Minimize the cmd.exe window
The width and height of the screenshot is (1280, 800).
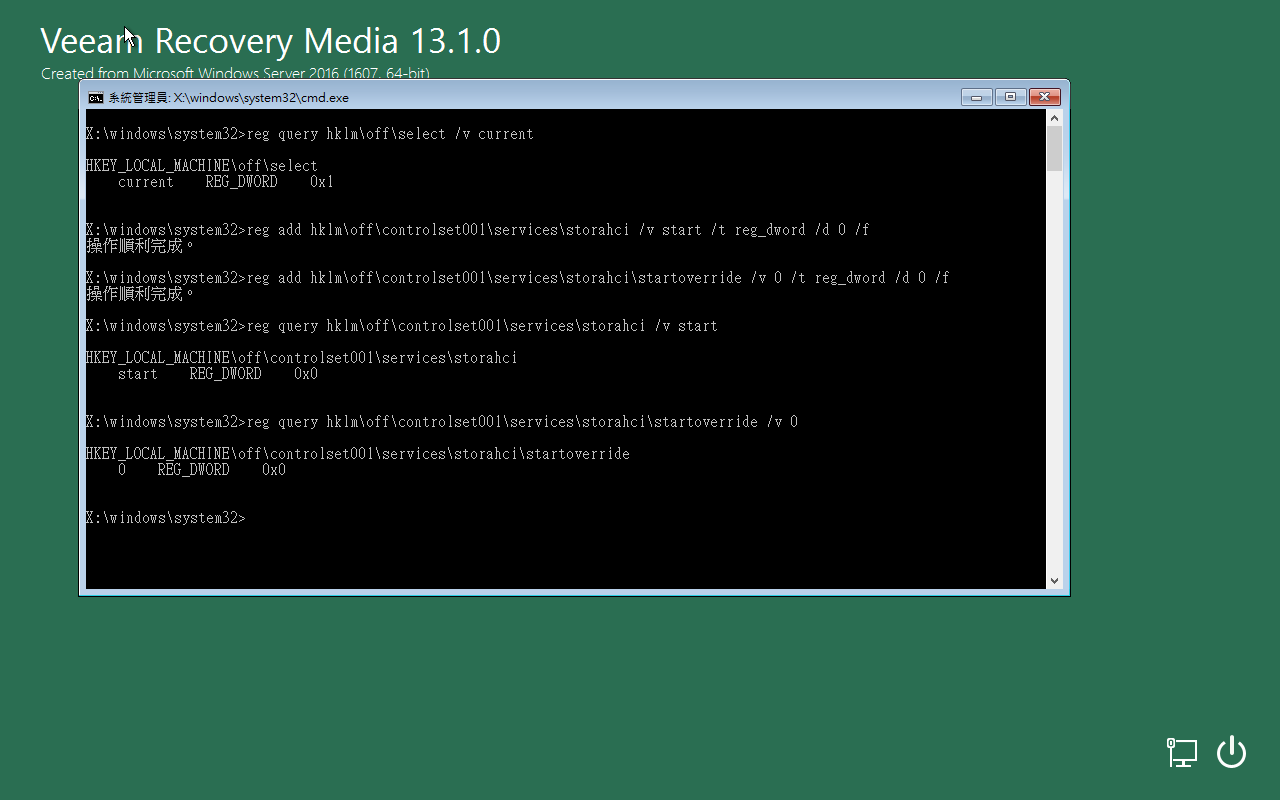pos(977,97)
